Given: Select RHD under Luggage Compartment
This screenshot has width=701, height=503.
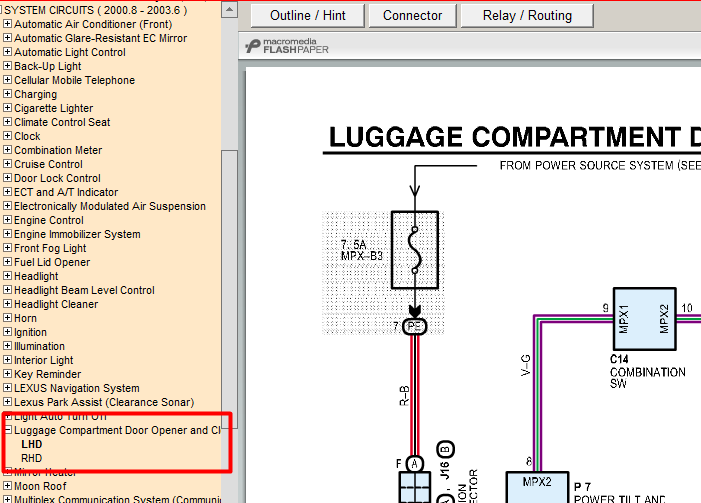Looking at the screenshot, I should tap(32, 458).
